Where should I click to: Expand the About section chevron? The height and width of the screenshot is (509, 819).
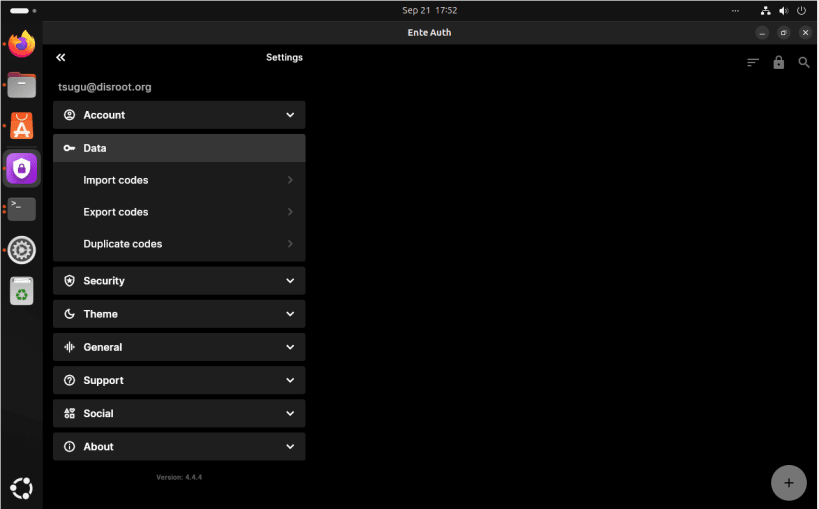tap(290, 447)
